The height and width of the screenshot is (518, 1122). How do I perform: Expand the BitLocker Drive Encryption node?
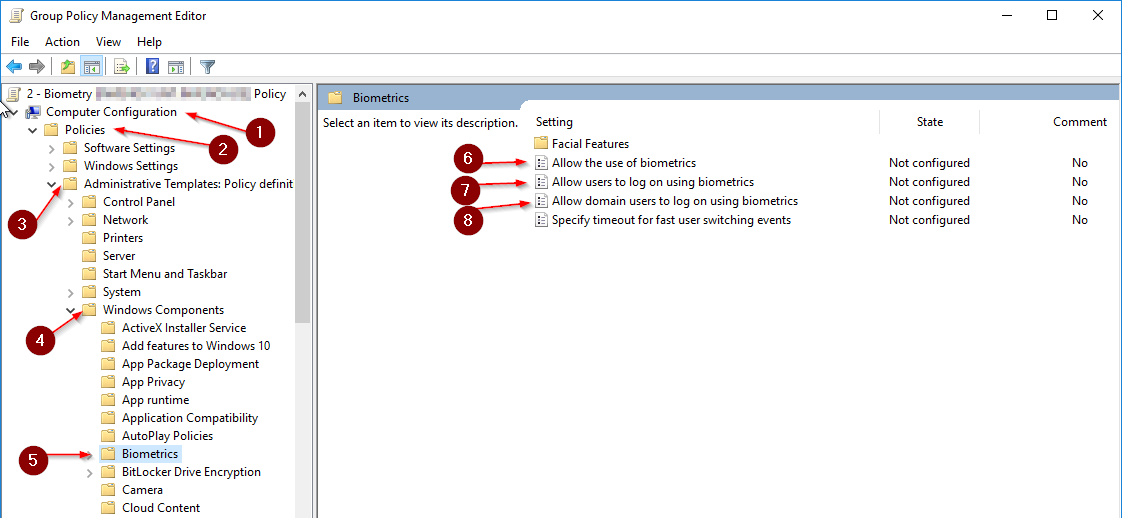90,472
